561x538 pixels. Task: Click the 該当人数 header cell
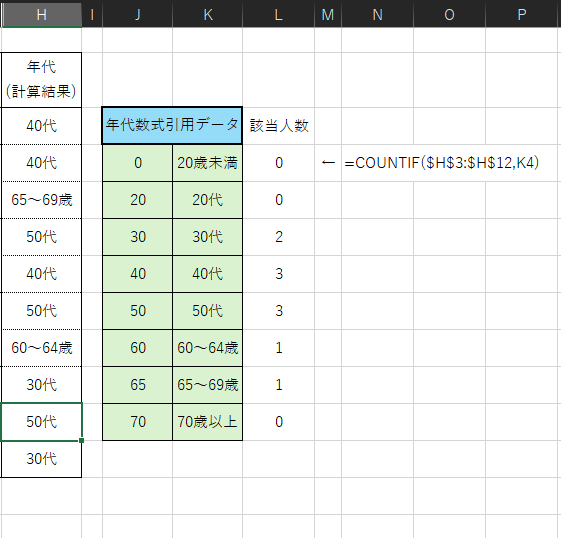coord(279,126)
